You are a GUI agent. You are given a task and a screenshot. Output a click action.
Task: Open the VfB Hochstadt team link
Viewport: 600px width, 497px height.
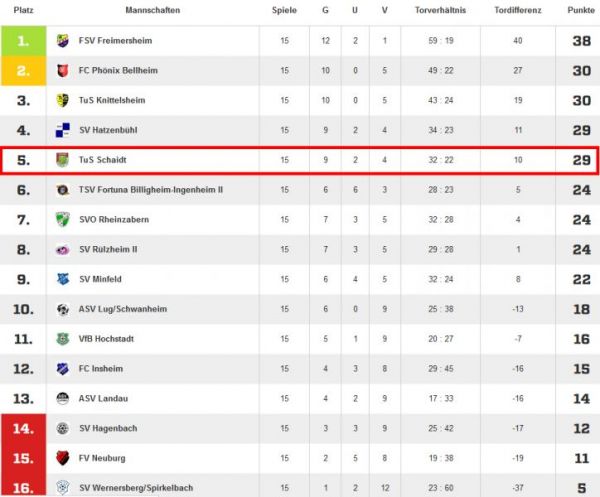(x=106, y=339)
